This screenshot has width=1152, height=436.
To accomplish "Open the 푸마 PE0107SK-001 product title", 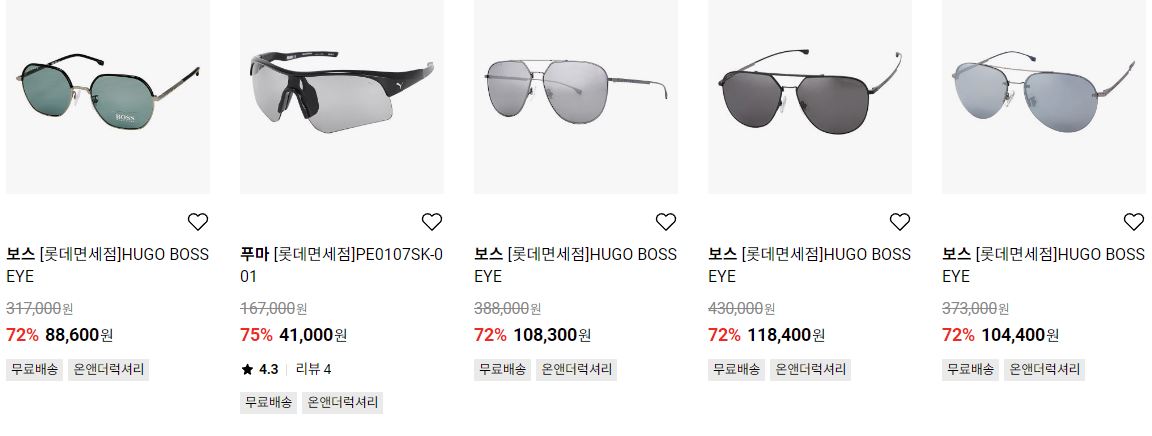I will (342, 265).
